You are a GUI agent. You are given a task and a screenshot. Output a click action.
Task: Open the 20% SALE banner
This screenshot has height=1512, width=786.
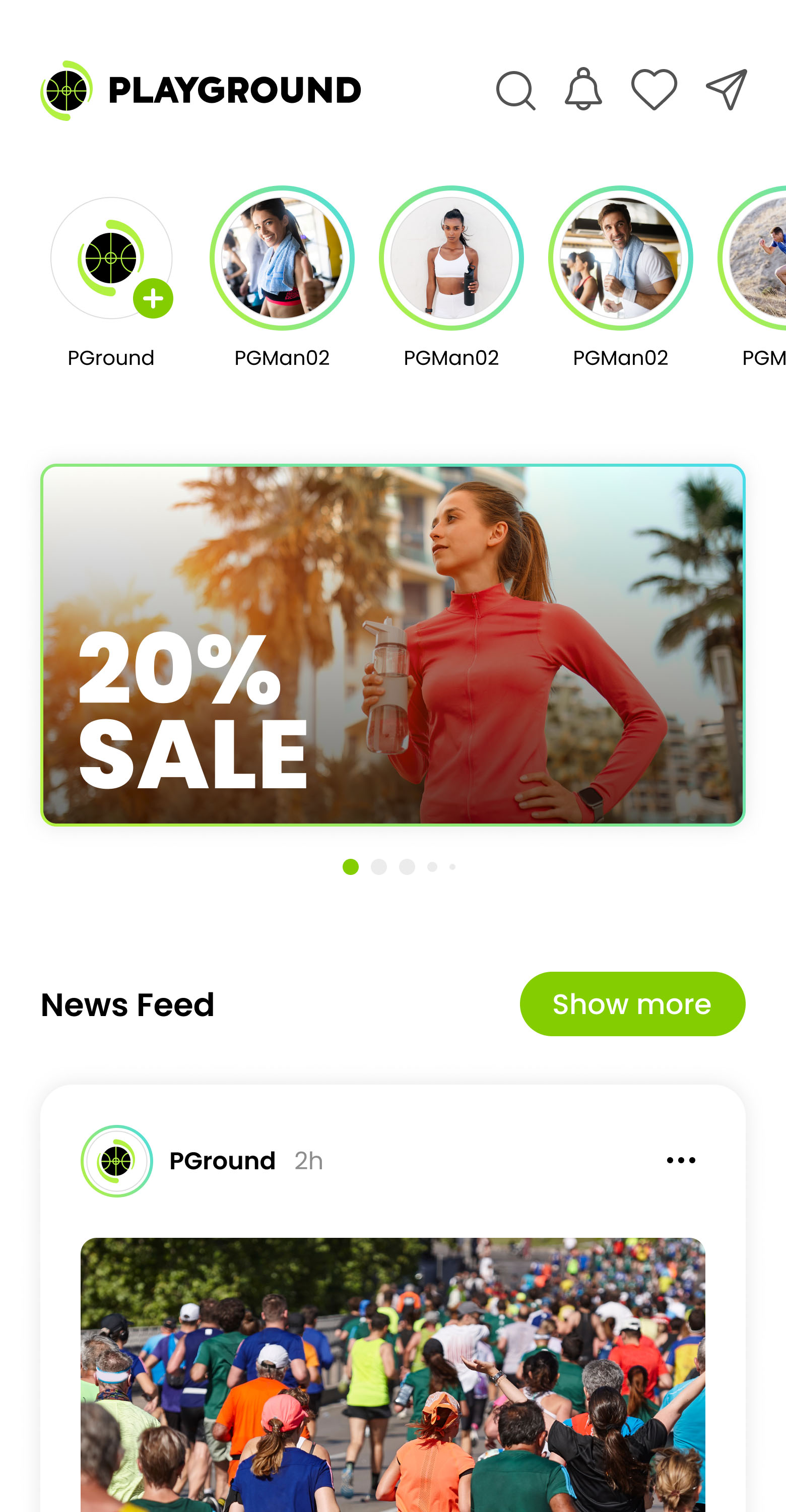[393, 645]
